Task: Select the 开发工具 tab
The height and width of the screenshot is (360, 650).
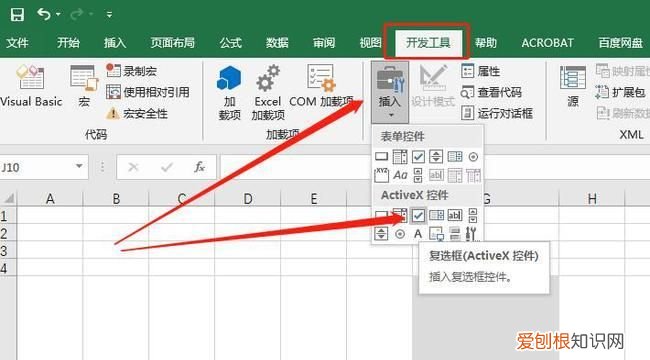Action: point(428,42)
